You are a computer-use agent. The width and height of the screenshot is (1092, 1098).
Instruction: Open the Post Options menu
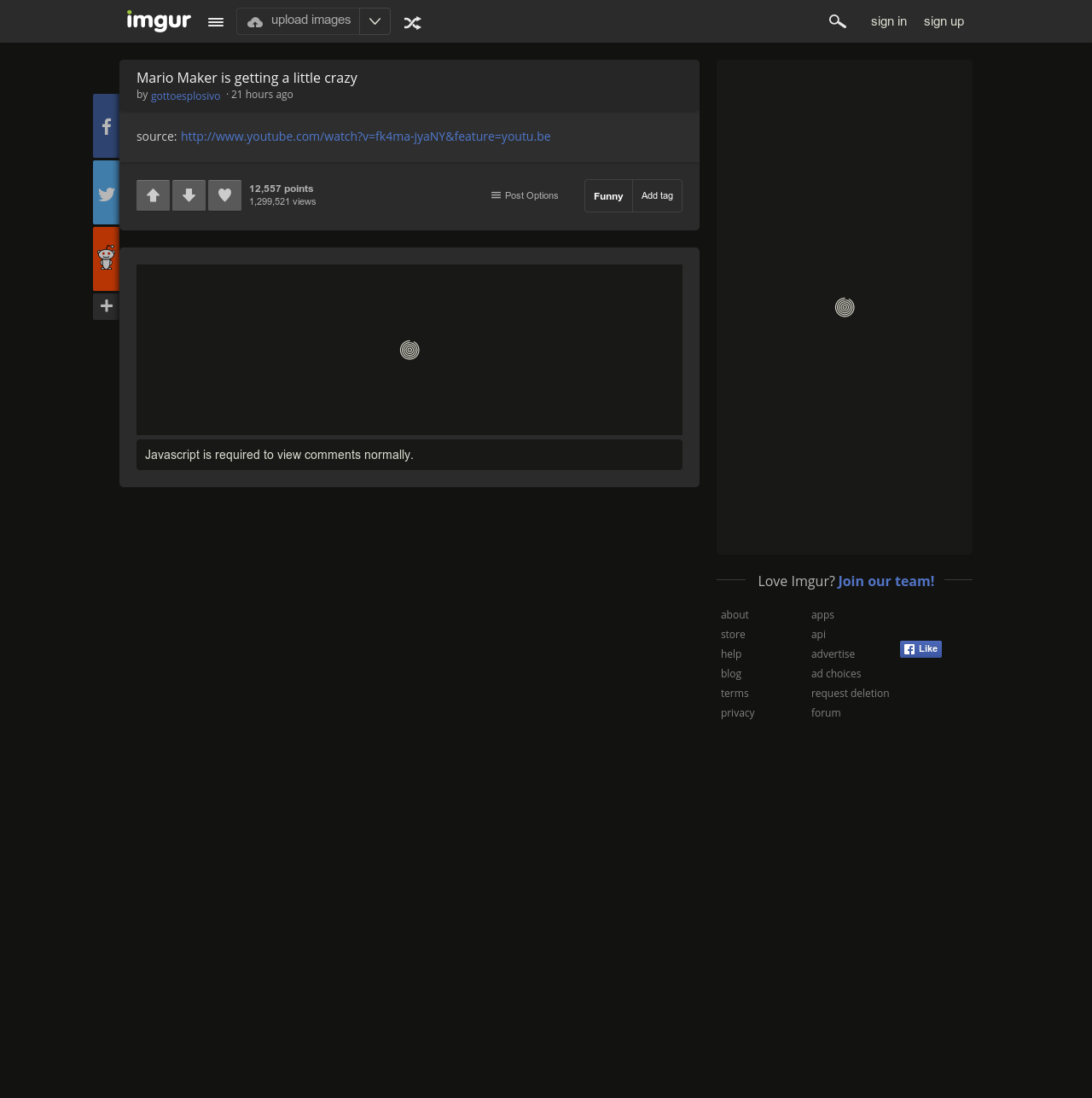click(x=525, y=195)
